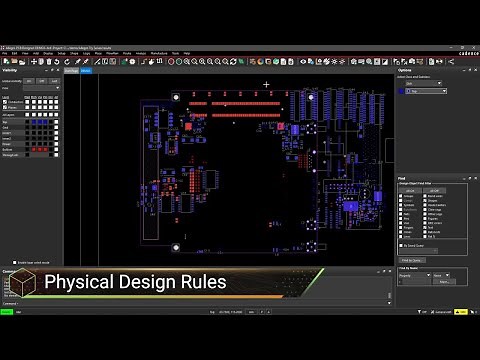The height and width of the screenshot is (360, 480).
Task: Toggle the By Saved Query checkbox
Action: point(401,245)
